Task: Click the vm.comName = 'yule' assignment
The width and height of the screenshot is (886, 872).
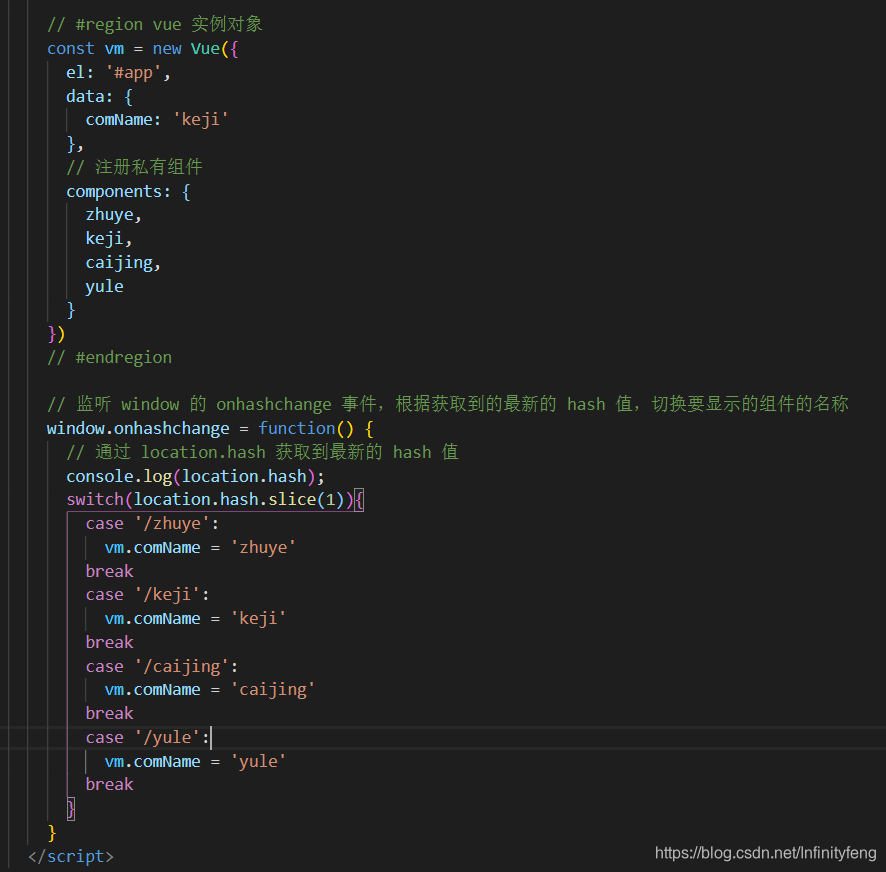Action: 196,762
